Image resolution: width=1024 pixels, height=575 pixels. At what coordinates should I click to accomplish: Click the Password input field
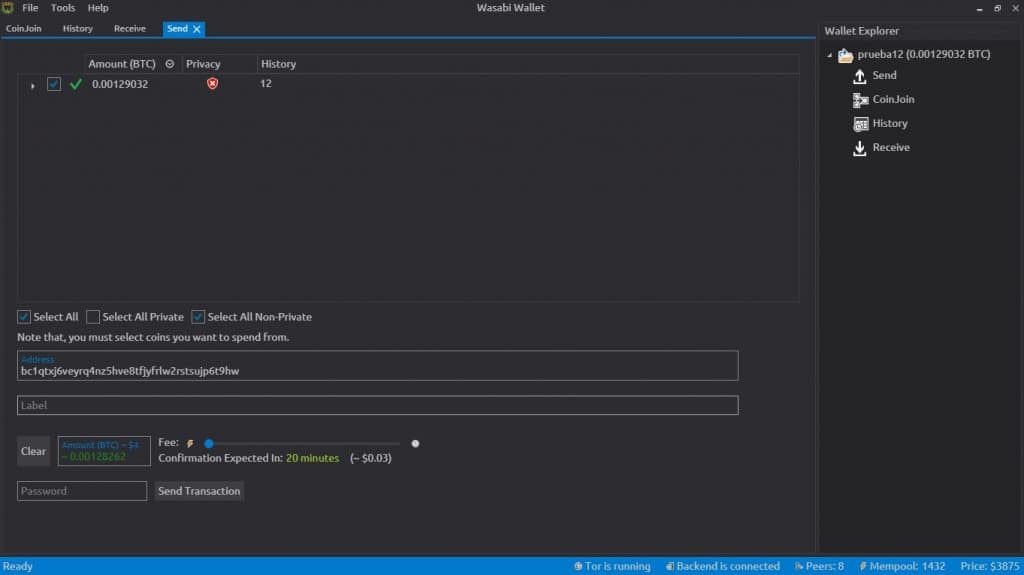coord(82,491)
